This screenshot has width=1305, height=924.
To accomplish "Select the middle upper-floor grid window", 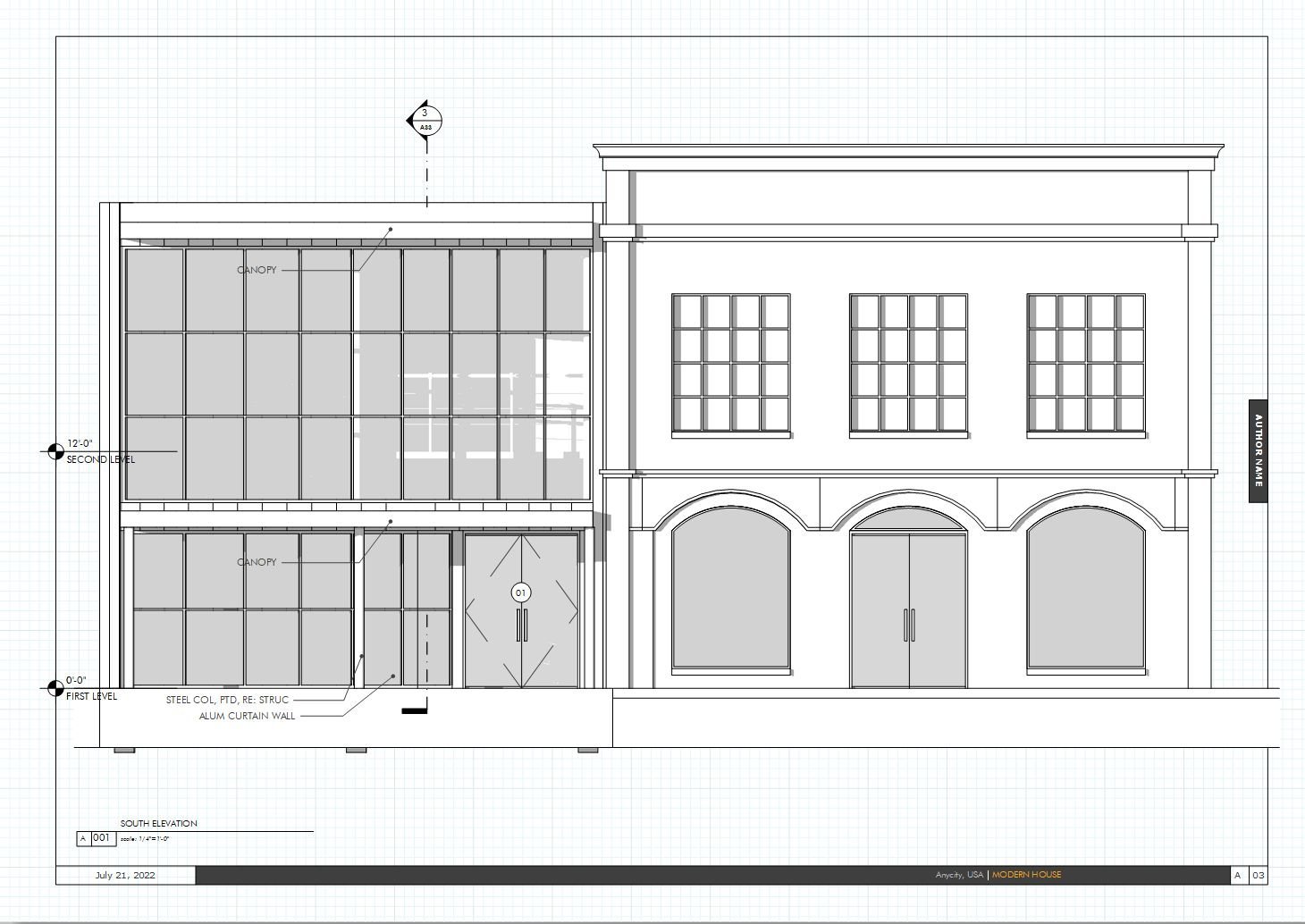I will pos(908,364).
